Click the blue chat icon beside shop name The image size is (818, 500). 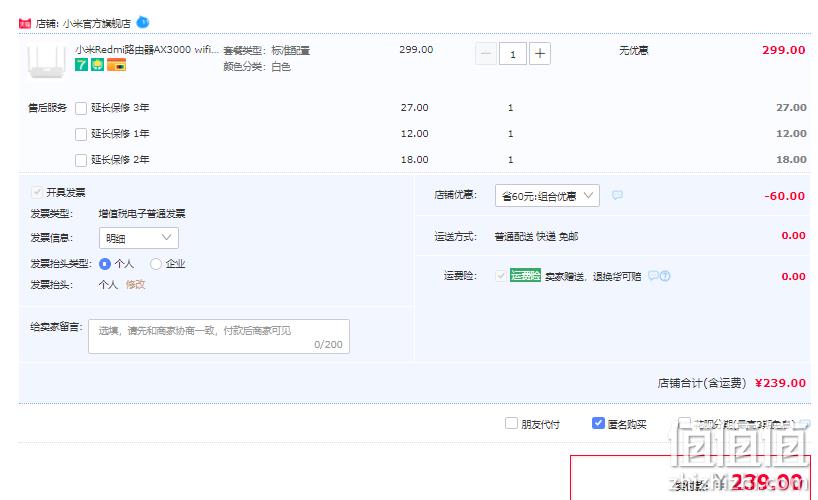(x=142, y=22)
